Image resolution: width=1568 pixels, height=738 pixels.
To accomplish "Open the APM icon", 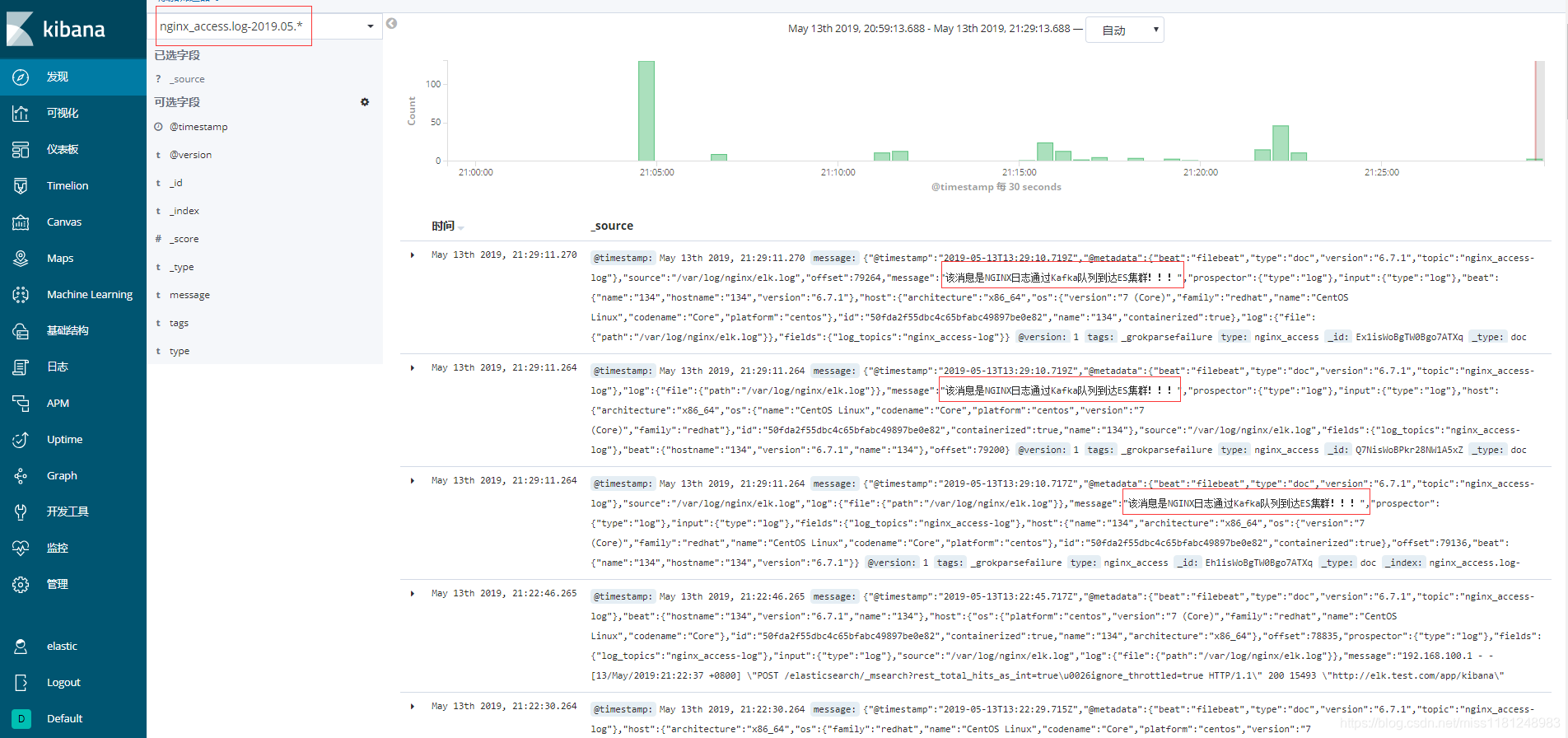I will pyautogui.click(x=21, y=403).
